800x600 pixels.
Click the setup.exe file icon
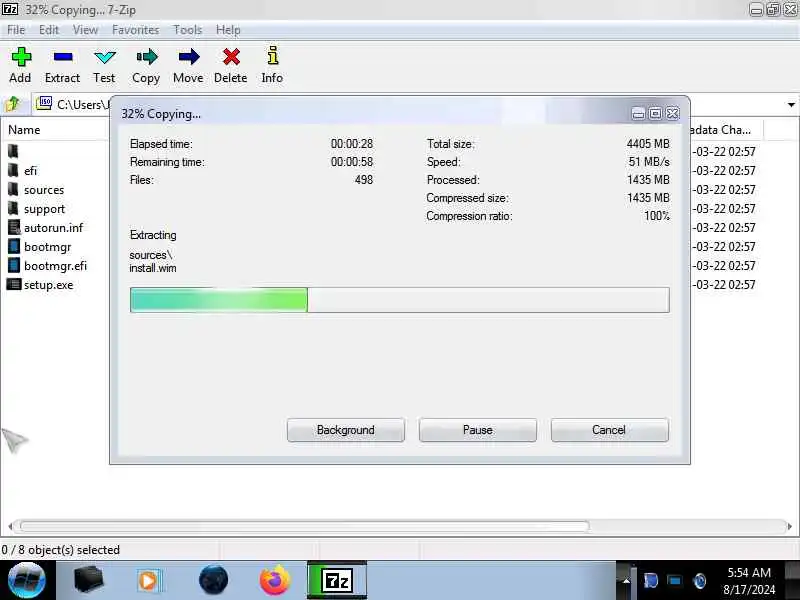[14, 284]
